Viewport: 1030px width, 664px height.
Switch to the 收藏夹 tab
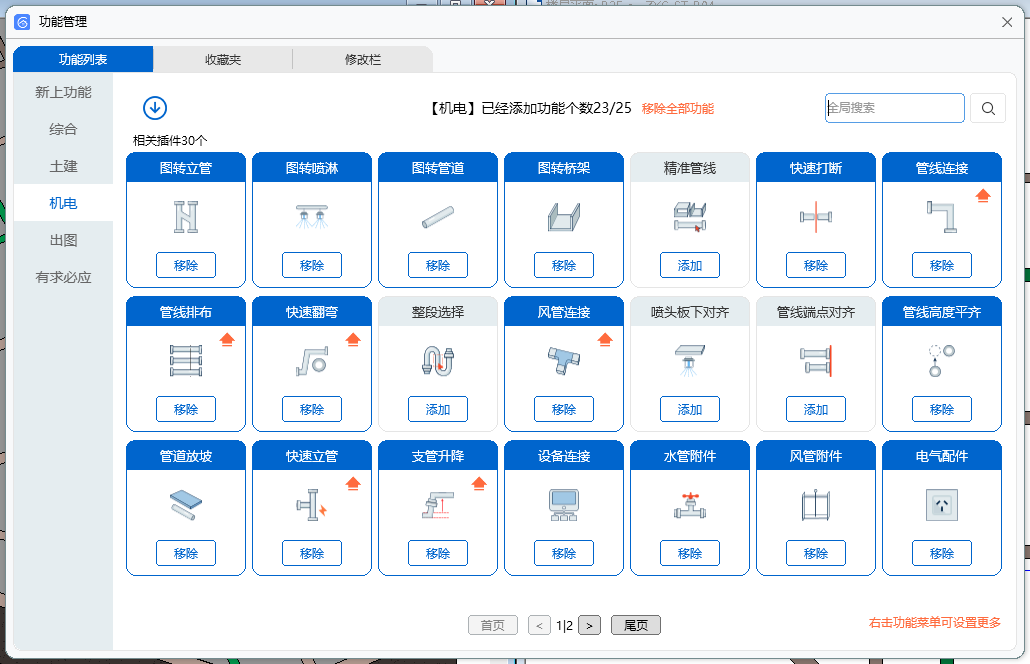pyautogui.click(x=223, y=60)
